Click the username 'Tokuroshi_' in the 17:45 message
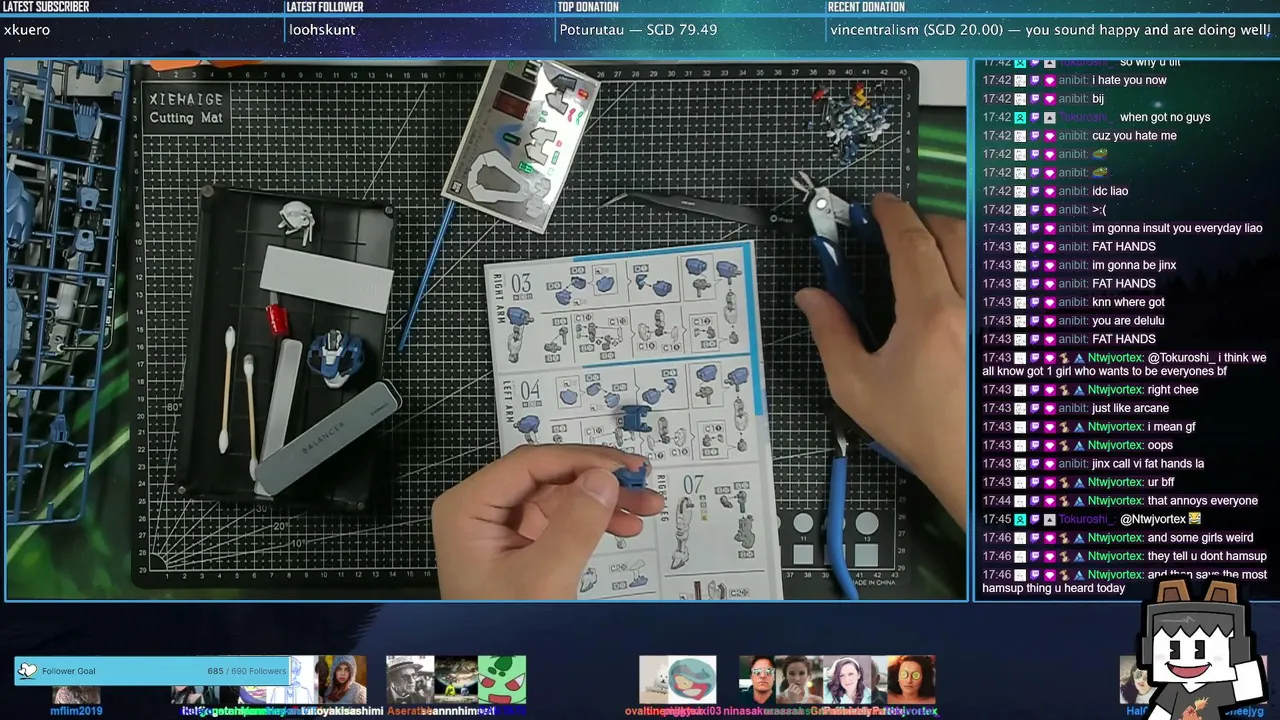1280x720 pixels. click(x=1086, y=520)
